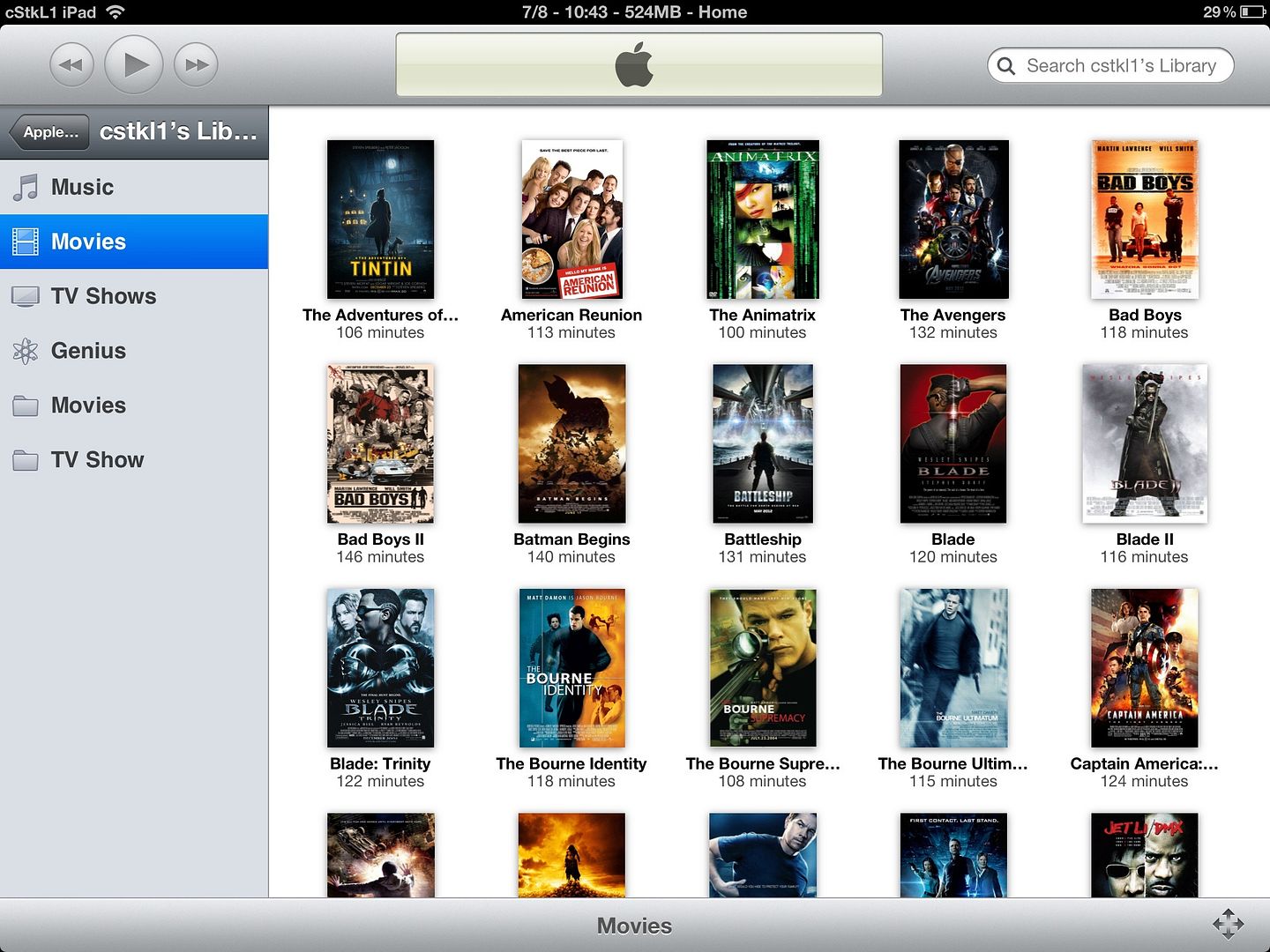Tap the Fast Forward button
1270x952 pixels.
[x=196, y=64]
